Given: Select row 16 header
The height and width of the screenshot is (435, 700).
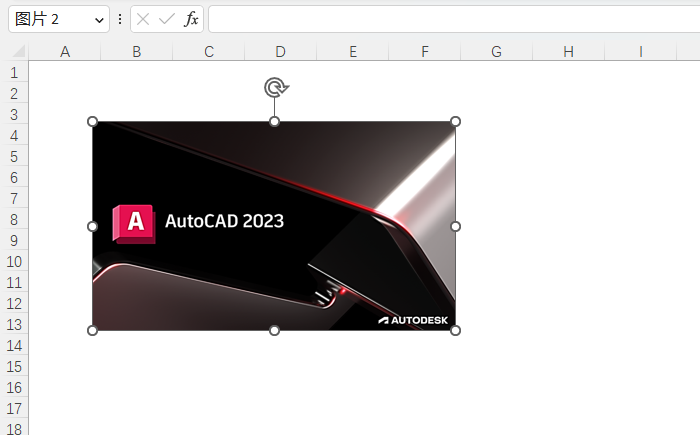Looking at the screenshot, I should [x=14, y=387].
